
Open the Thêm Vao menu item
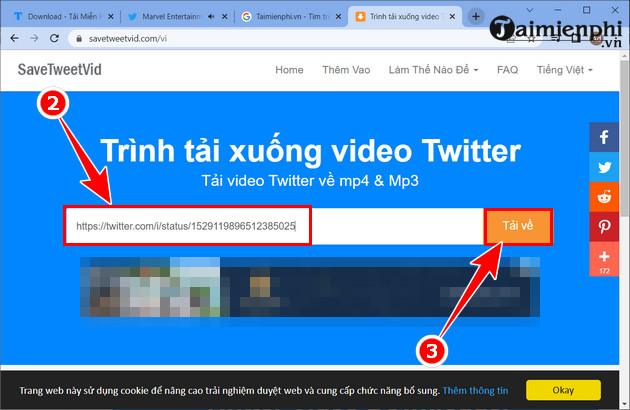click(346, 70)
